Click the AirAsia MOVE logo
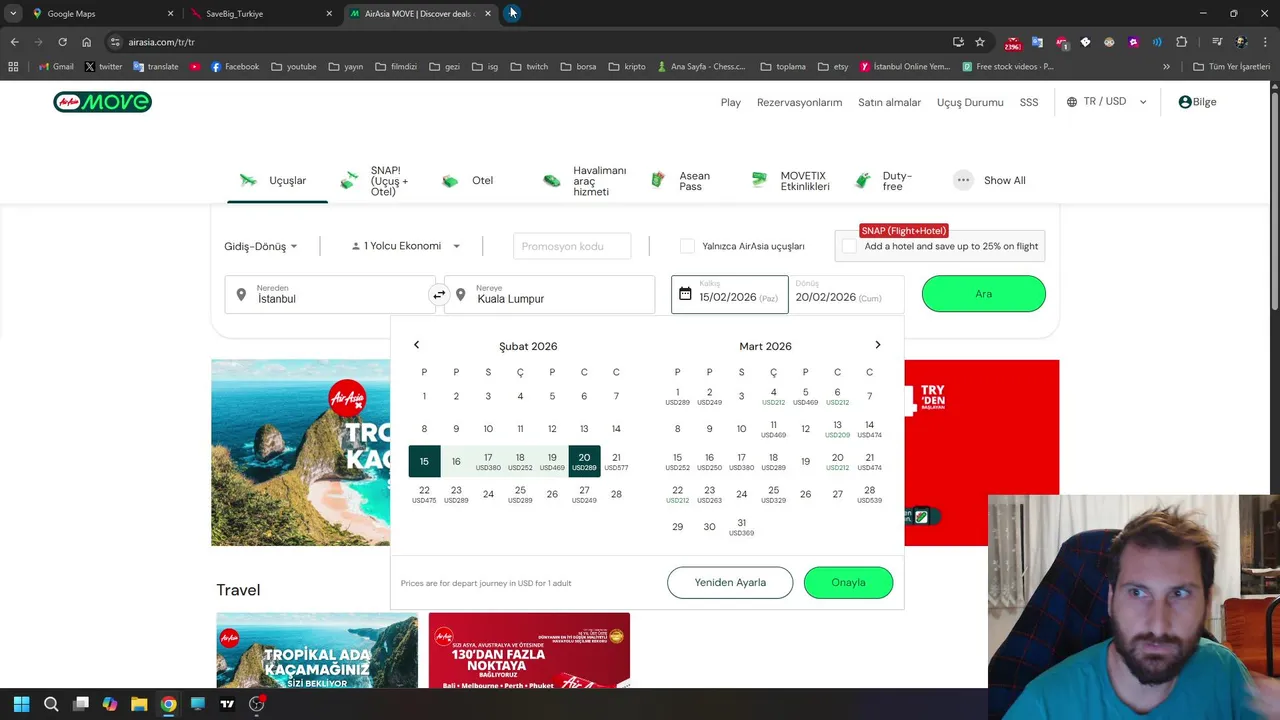The width and height of the screenshot is (1280, 720). click(102, 102)
